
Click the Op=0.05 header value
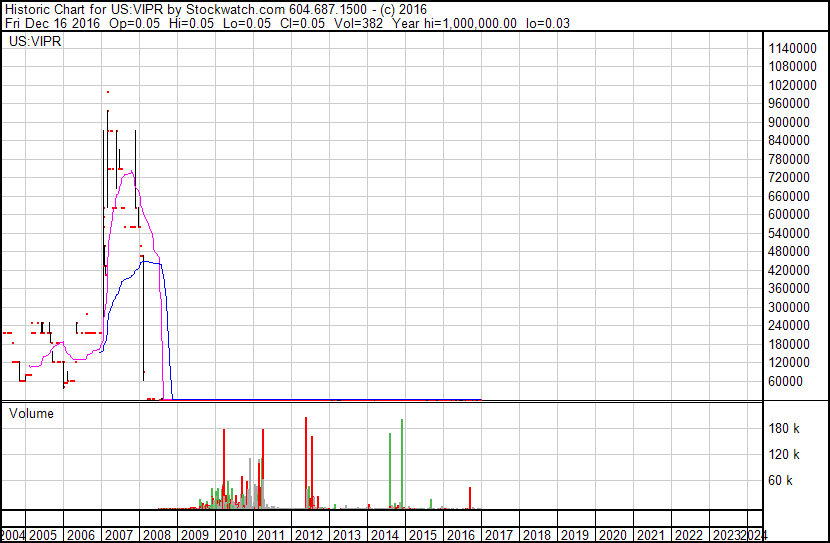pos(134,23)
